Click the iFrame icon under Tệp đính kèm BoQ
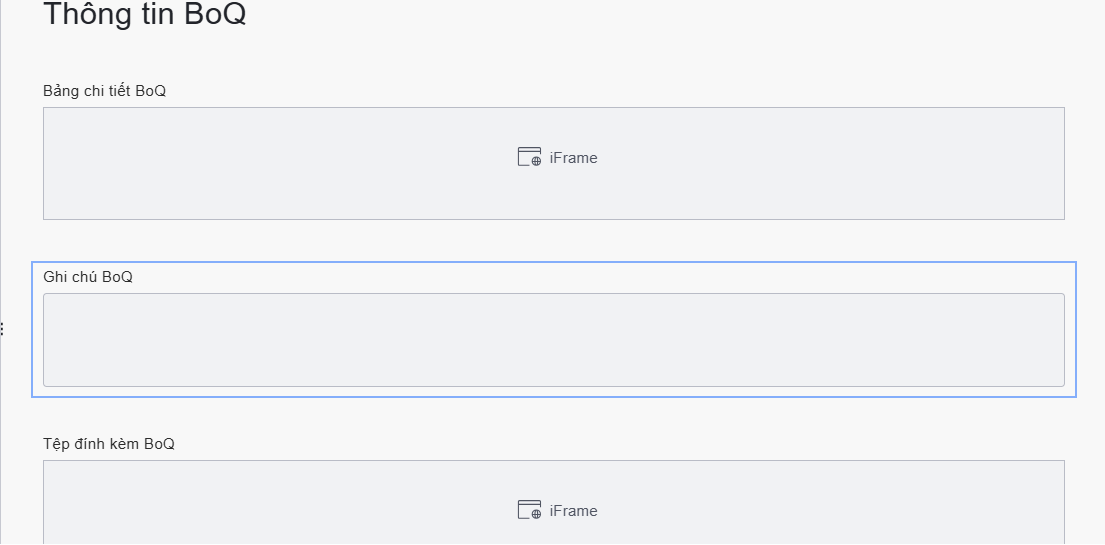 click(x=529, y=510)
